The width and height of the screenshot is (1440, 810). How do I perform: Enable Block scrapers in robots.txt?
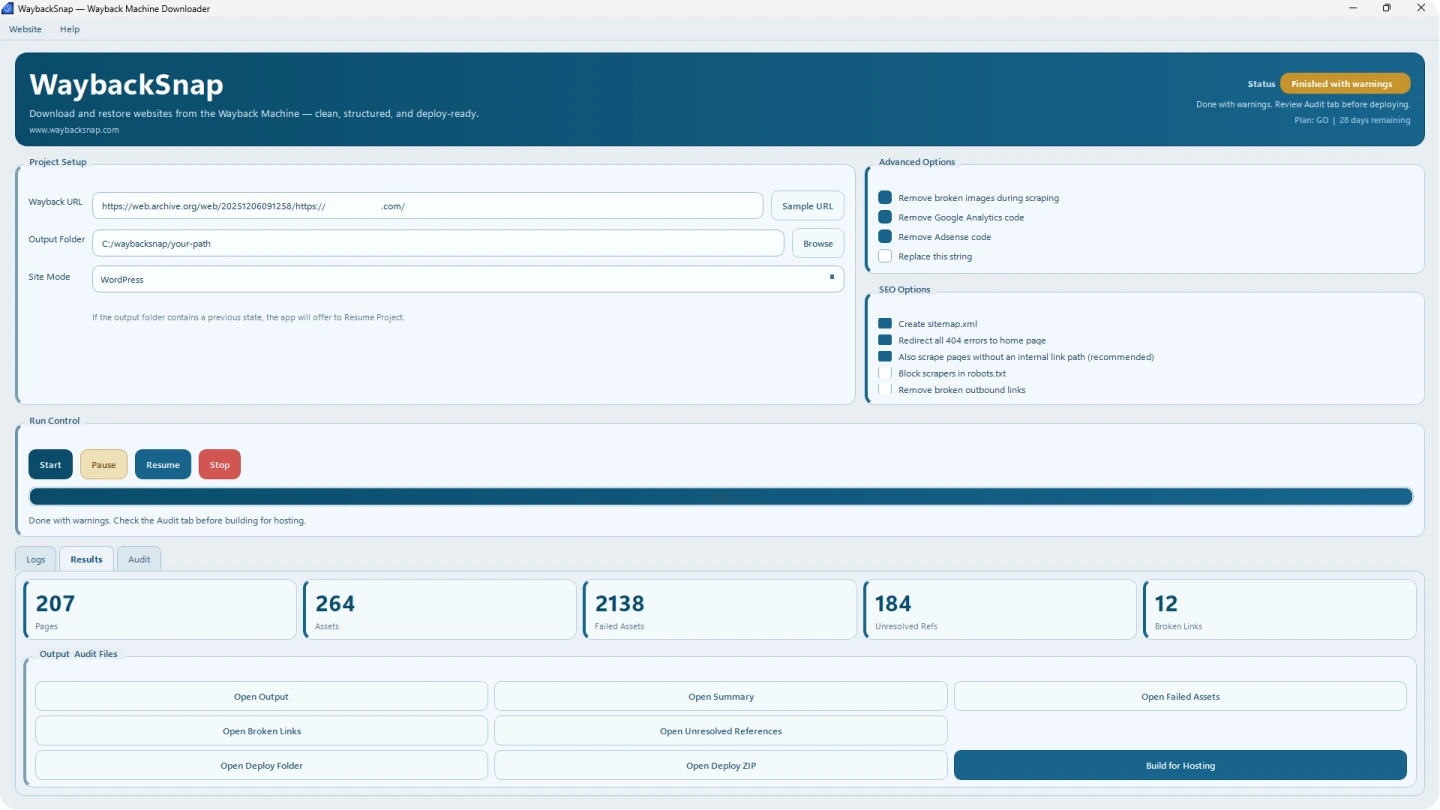point(885,373)
